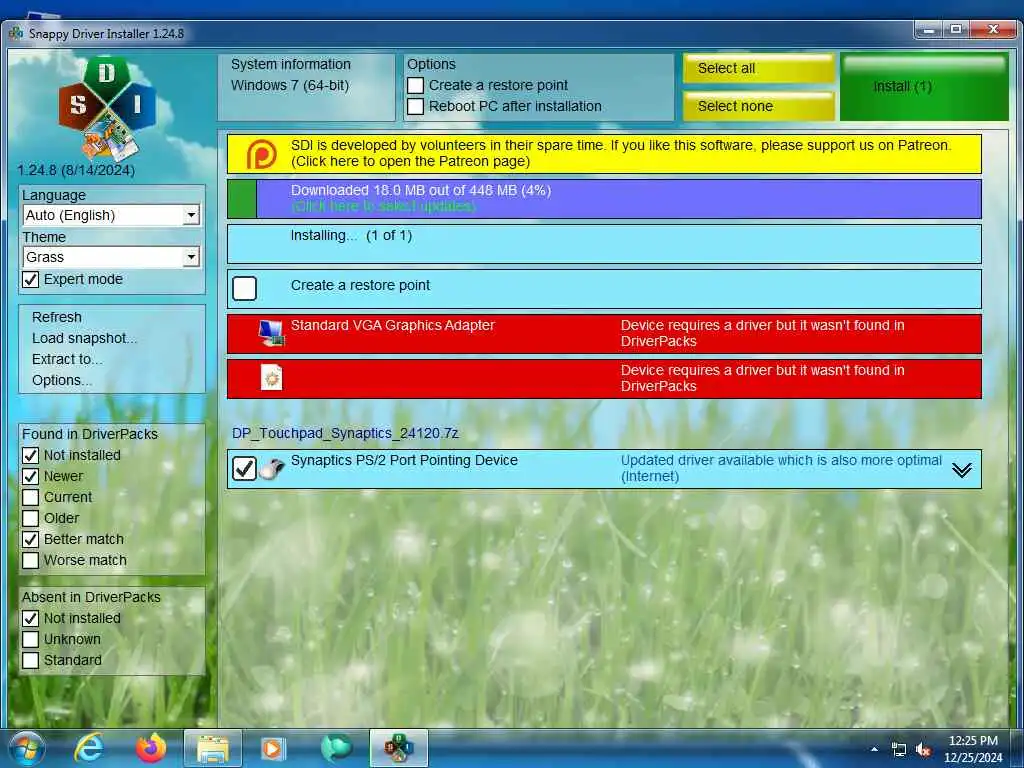Click the System information panel

306,88
